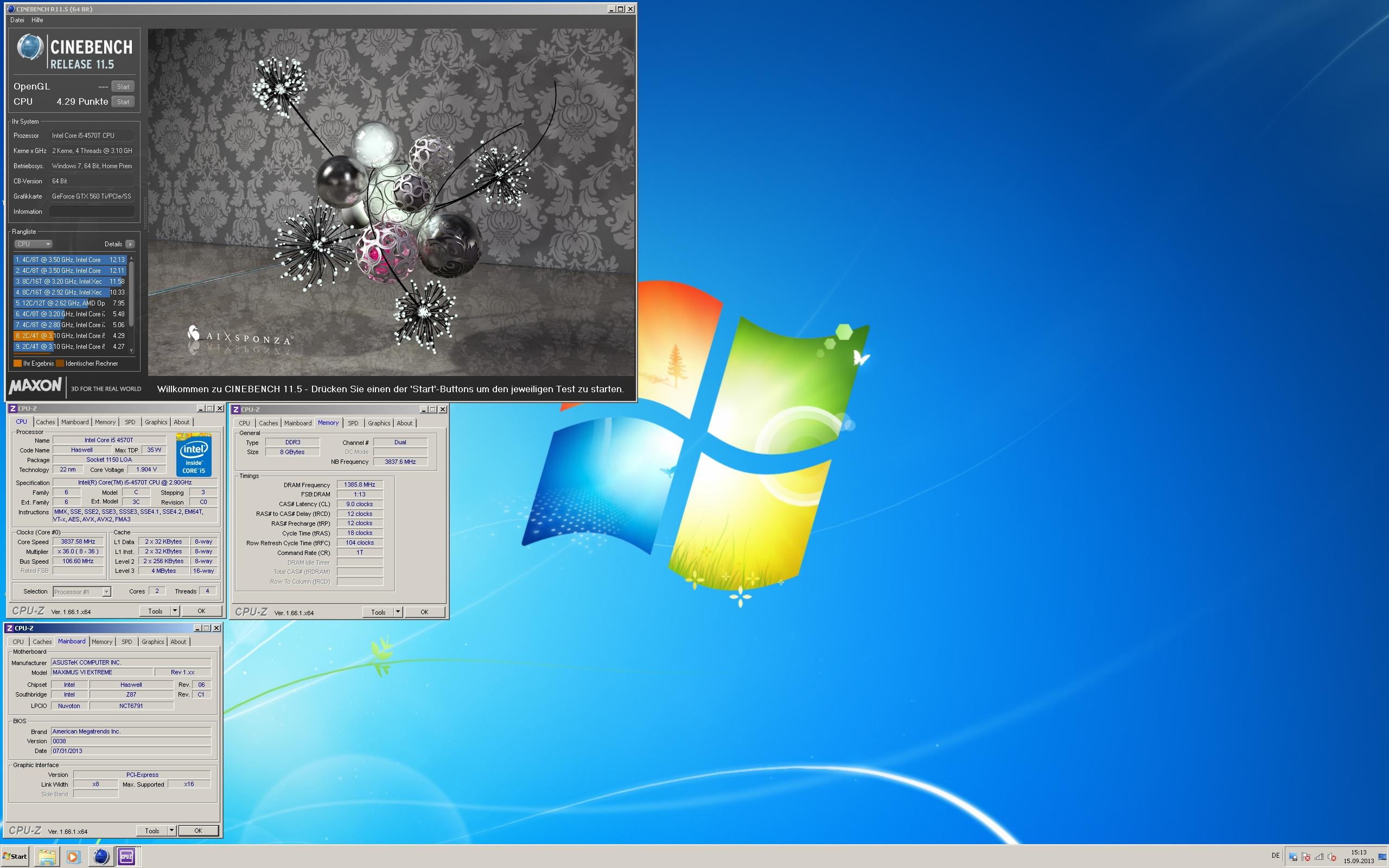Open the CPU ranking type dropdown
The image size is (1389, 868).
pyautogui.click(x=33, y=244)
